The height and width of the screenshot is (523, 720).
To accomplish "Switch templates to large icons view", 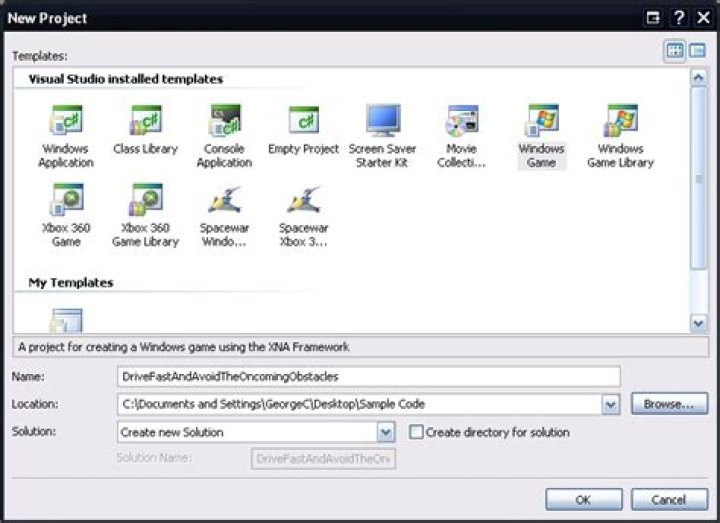I will click(x=675, y=51).
